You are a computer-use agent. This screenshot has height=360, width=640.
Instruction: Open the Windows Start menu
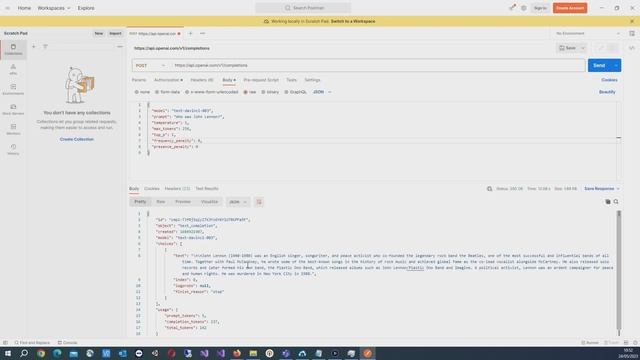[8, 353]
